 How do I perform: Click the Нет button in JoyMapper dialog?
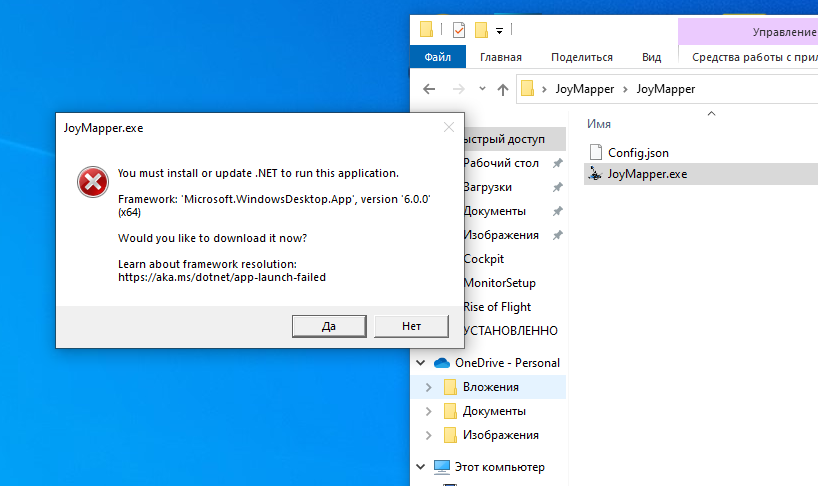[x=411, y=326]
